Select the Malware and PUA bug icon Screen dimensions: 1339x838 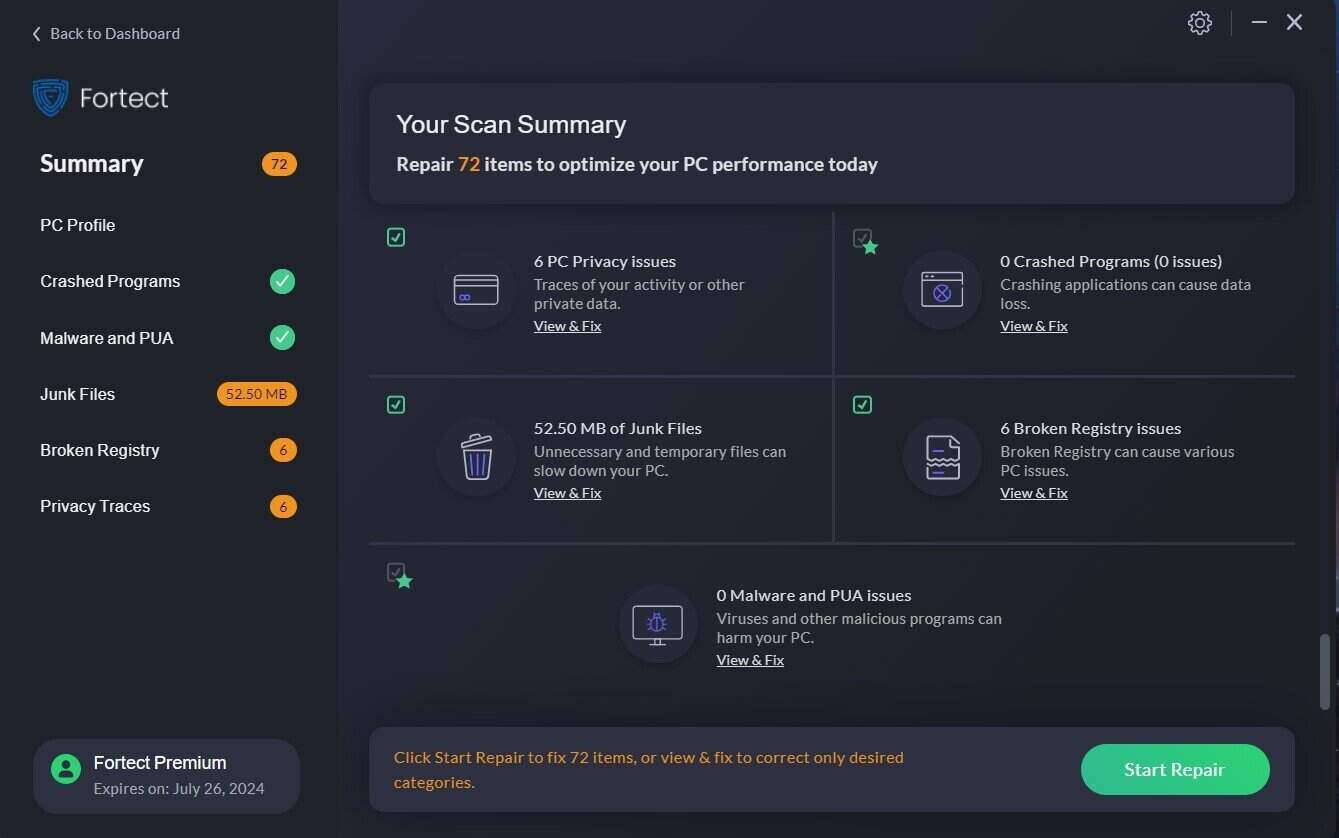point(658,624)
